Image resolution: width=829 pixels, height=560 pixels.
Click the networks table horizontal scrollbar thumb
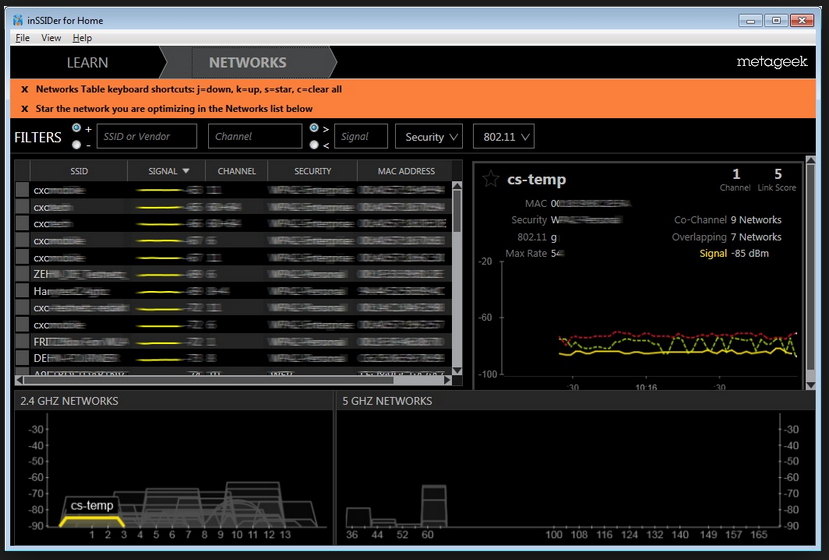208,380
